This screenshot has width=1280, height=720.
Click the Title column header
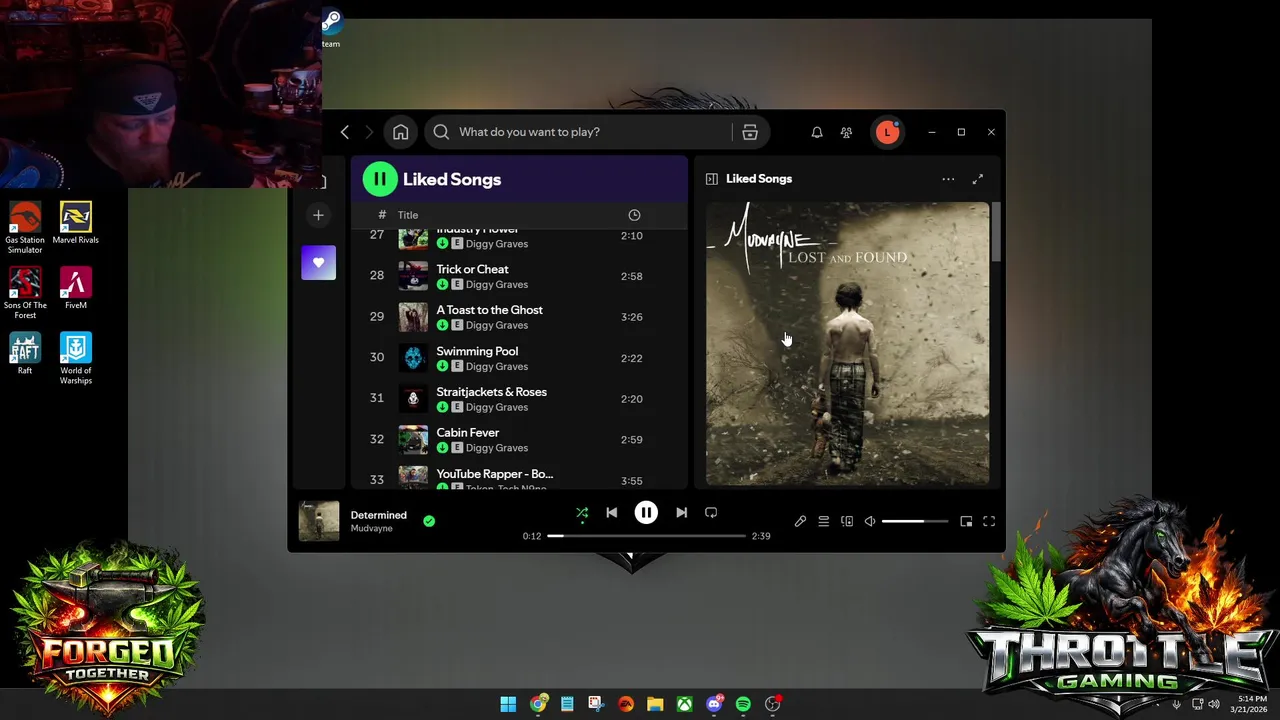408,215
